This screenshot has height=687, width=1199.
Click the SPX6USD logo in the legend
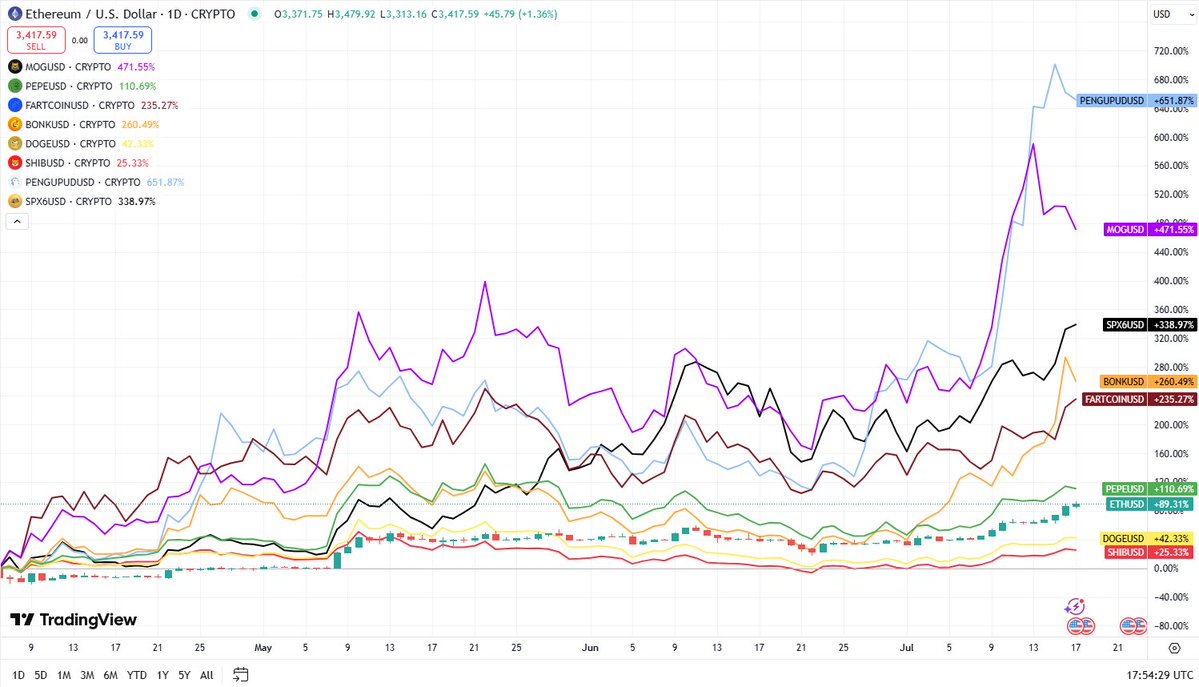(15, 201)
